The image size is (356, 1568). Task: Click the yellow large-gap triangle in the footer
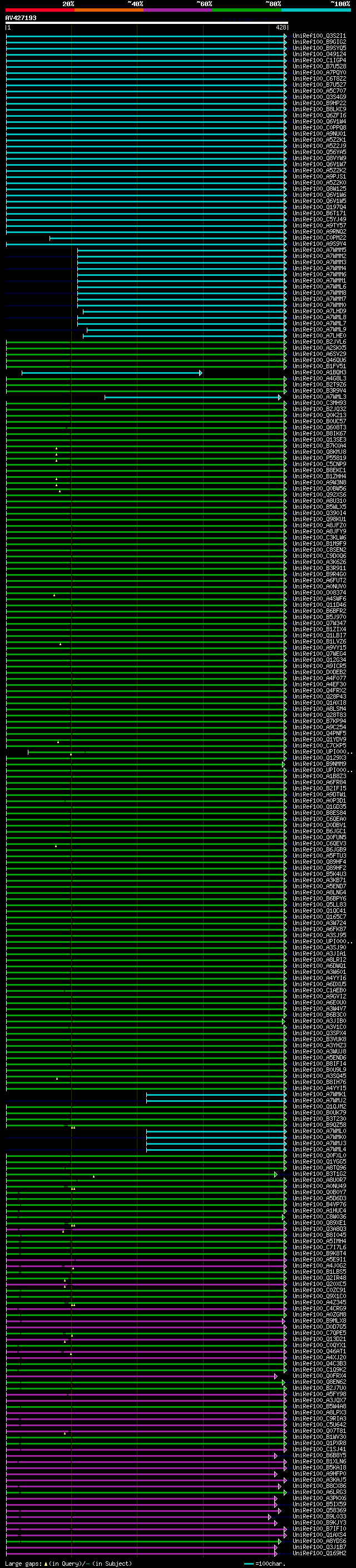coord(46,1563)
